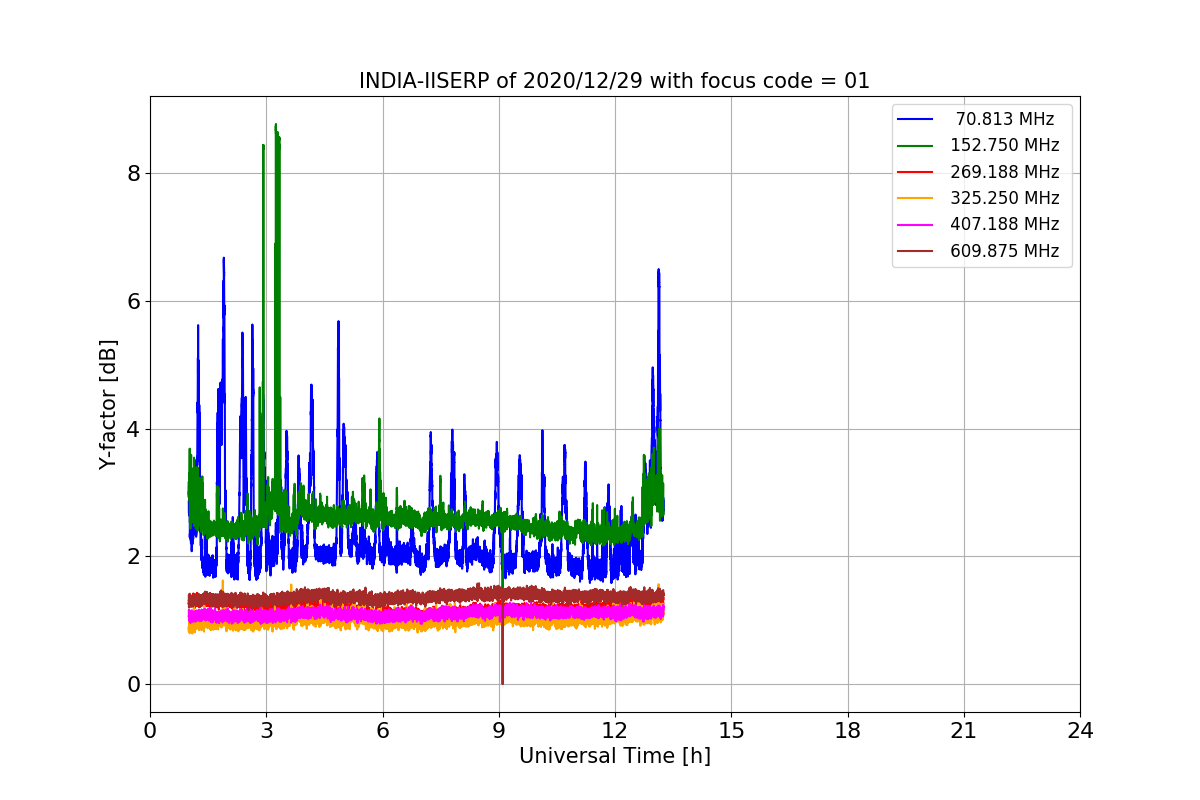Click the blue legend line swatch
Screen dimensions: 1200x800
click(x=915, y=119)
